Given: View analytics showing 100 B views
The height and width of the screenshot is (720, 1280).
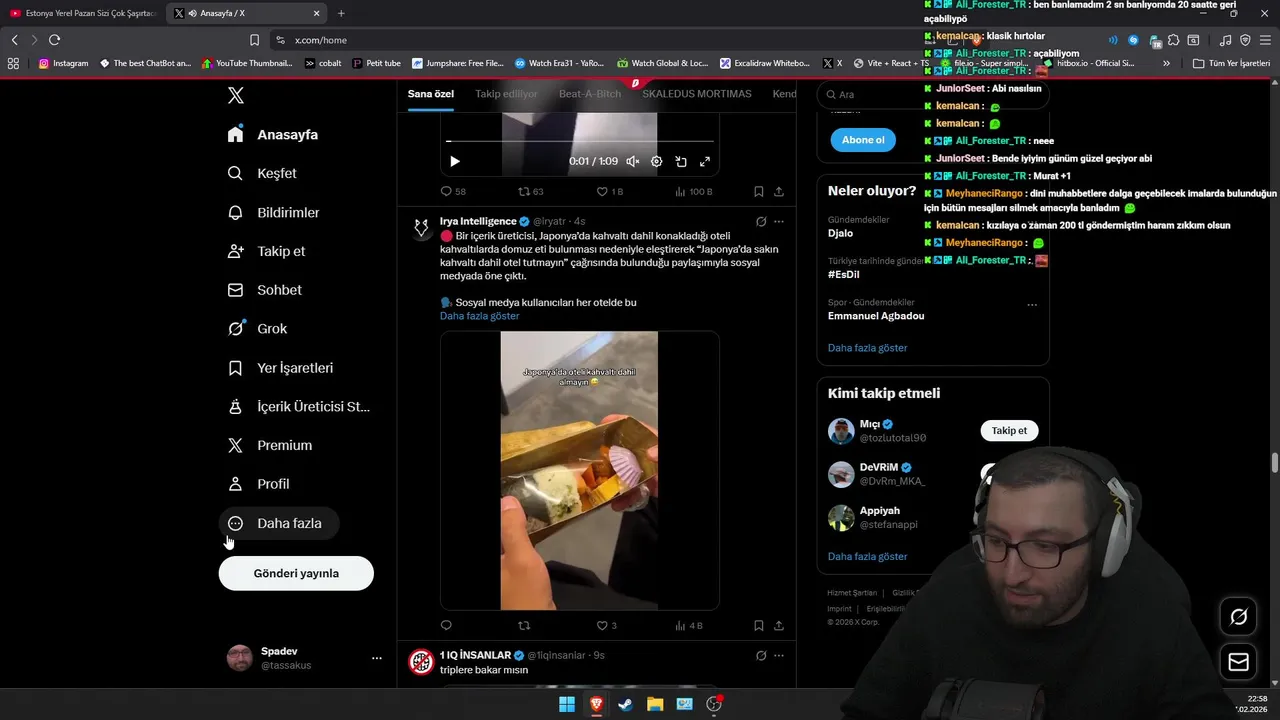Looking at the screenshot, I should 693,191.
